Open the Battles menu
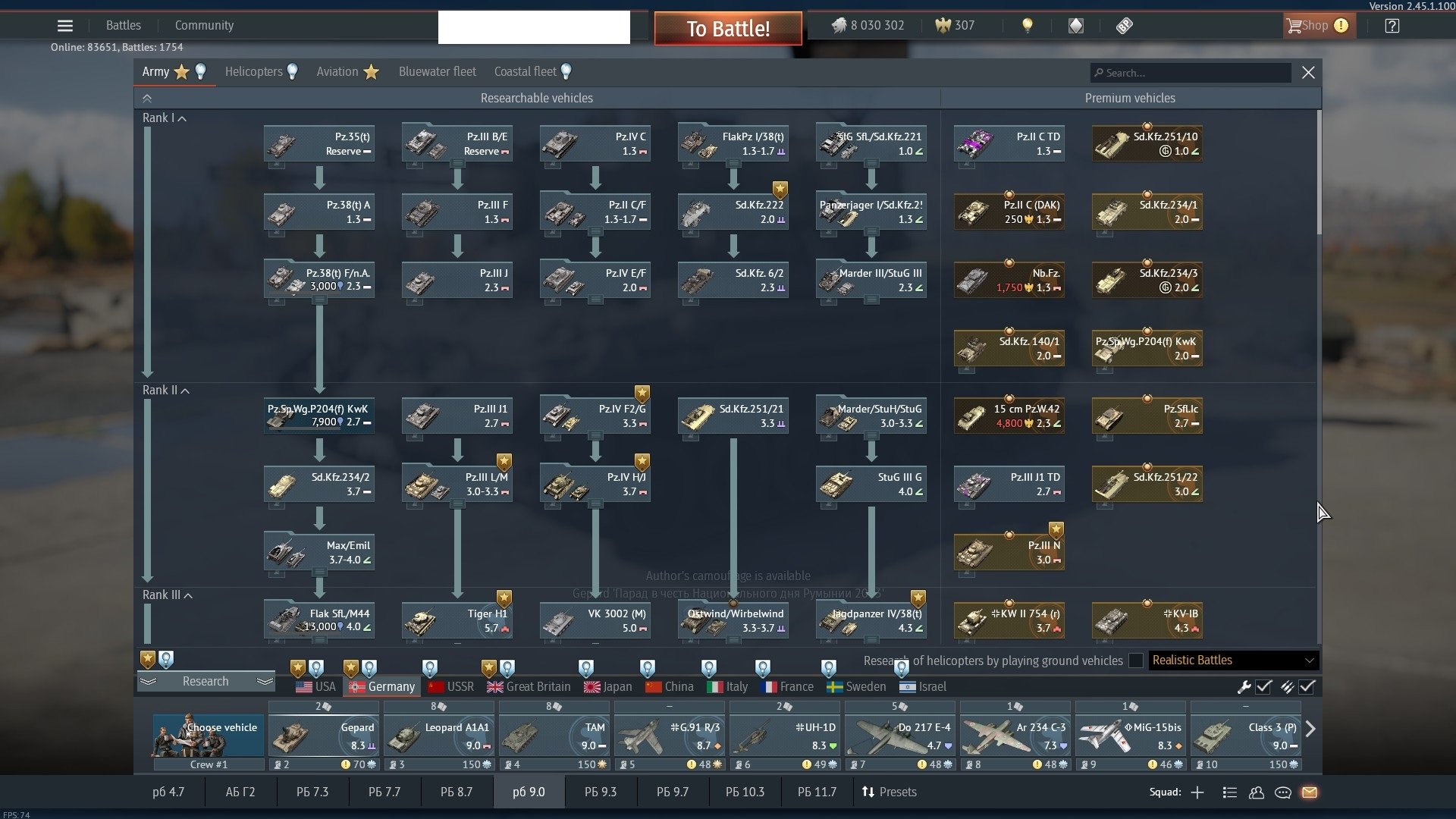The image size is (1456, 819). coord(124,26)
